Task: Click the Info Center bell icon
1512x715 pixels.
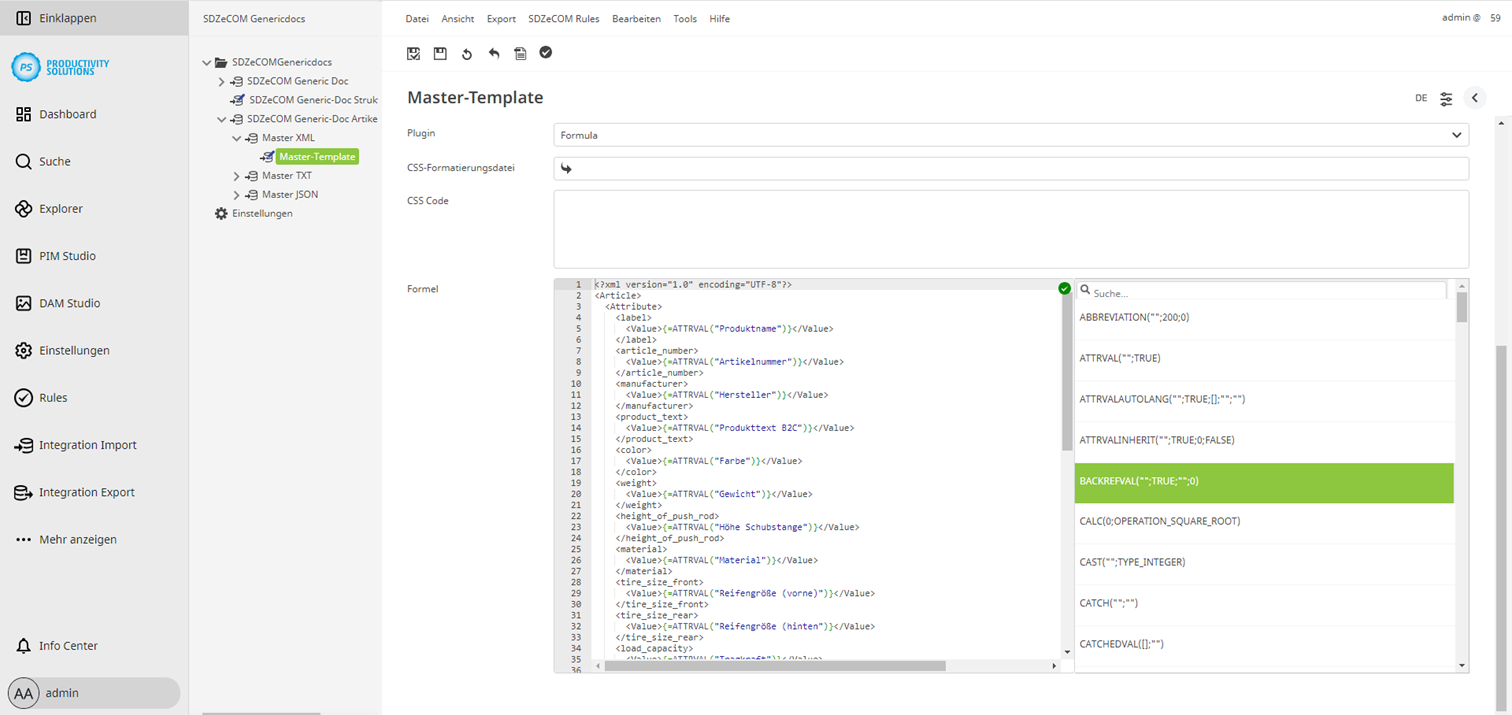Action: click(x=22, y=645)
